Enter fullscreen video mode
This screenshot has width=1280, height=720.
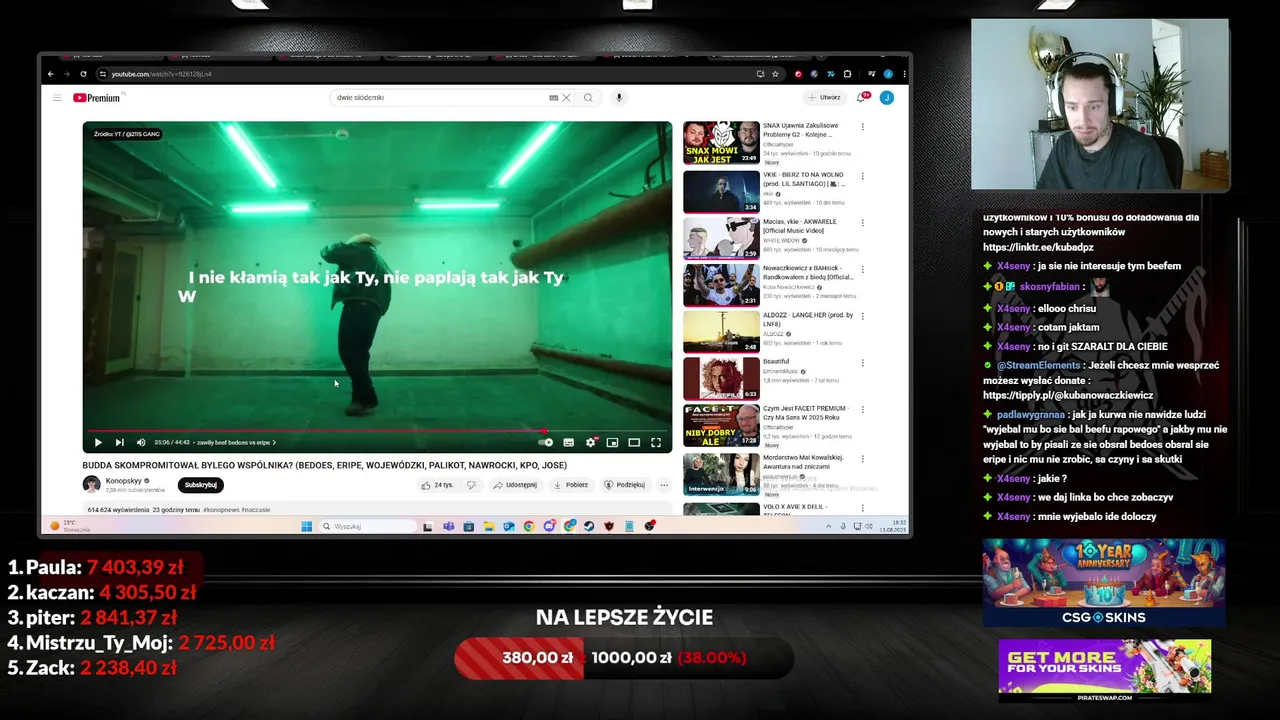click(x=656, y=442)
